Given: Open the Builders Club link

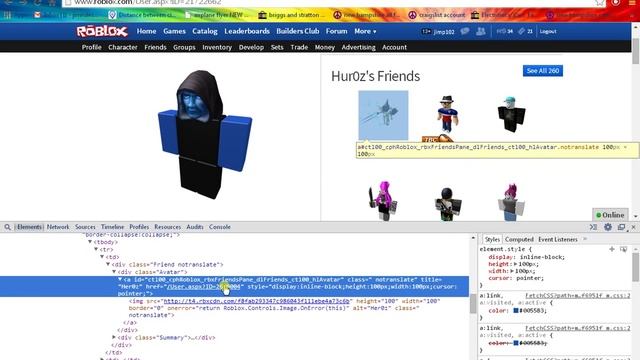Looking at the screenshot, I should pos(298,31).
